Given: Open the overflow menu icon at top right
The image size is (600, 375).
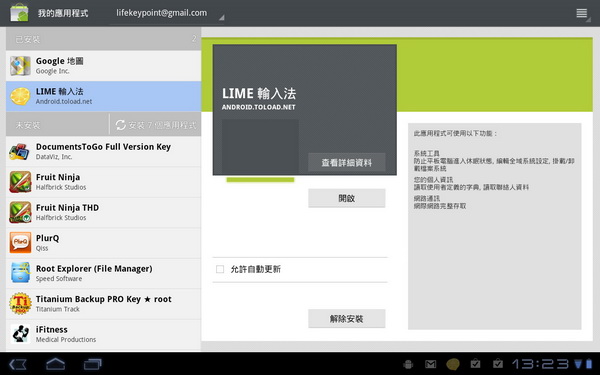Looking at the screenshot, I should click(582, 13).
